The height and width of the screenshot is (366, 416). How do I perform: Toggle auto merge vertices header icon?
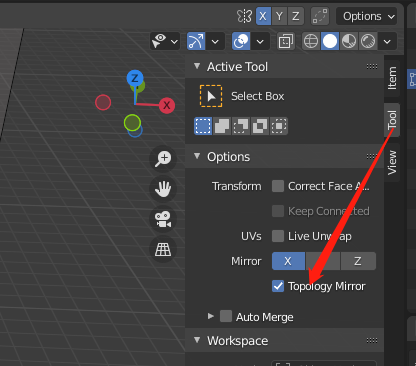click(320, 16)
